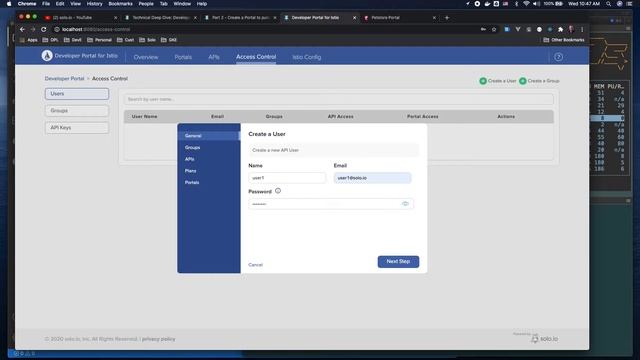Click the Search by user name field
The height and width of the screenshot is (360, 640).
click(x=339, y=99)
